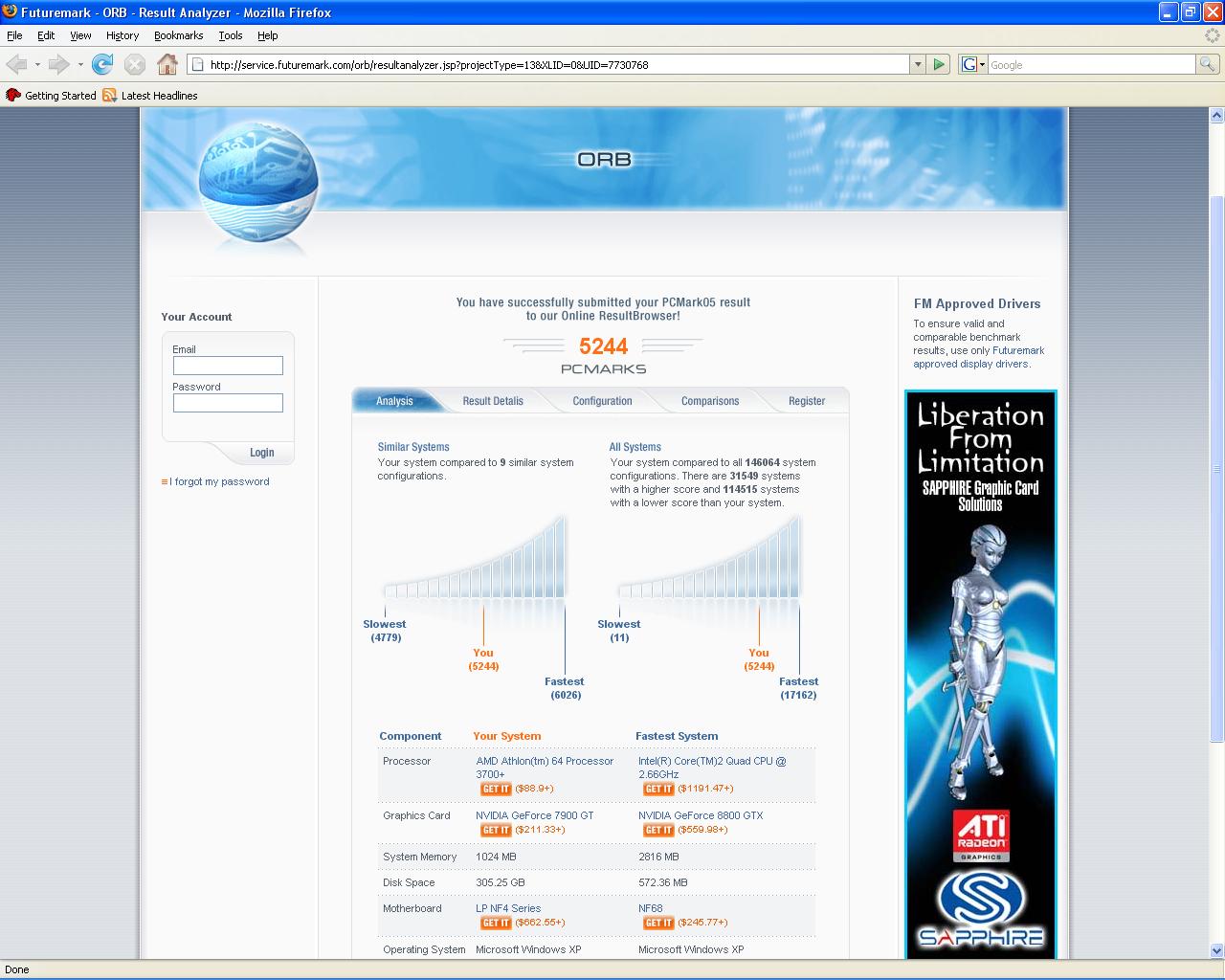Click the Fastest (17162) label
This screenshot has height=980, width=1225.
pos(798,688)
